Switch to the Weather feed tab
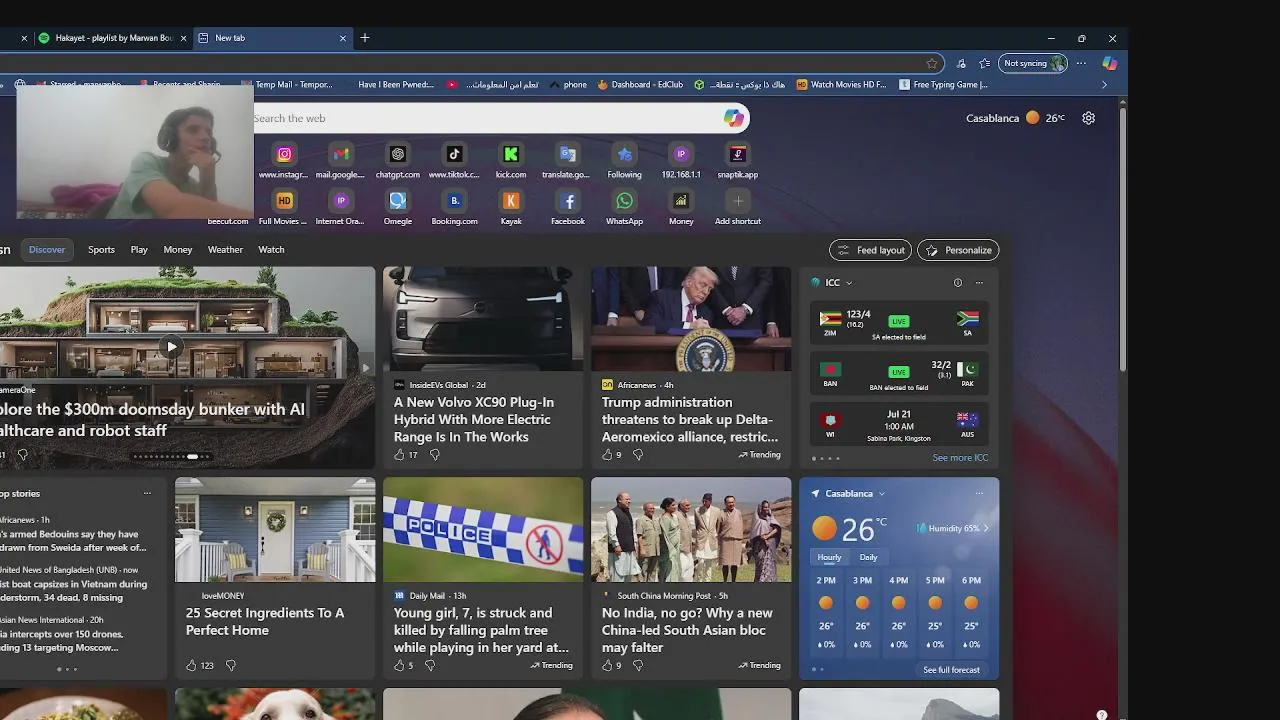Screen dimensions: 1280x720 [225, 250]
